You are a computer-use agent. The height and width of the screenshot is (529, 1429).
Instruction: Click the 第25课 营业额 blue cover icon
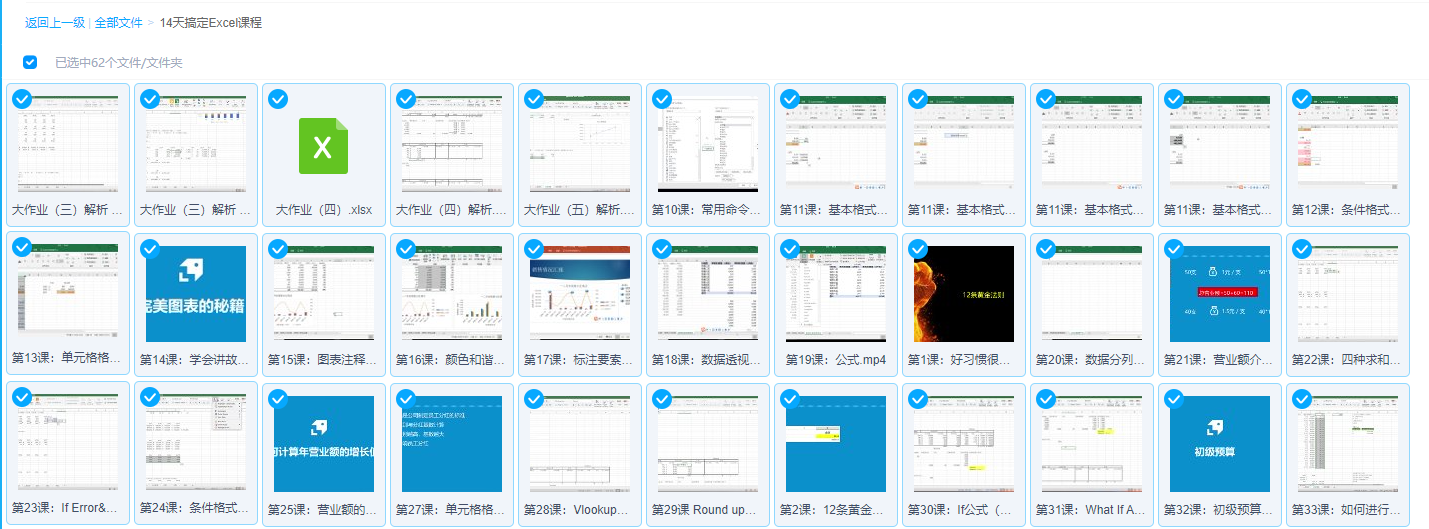(x=323, y=444)
